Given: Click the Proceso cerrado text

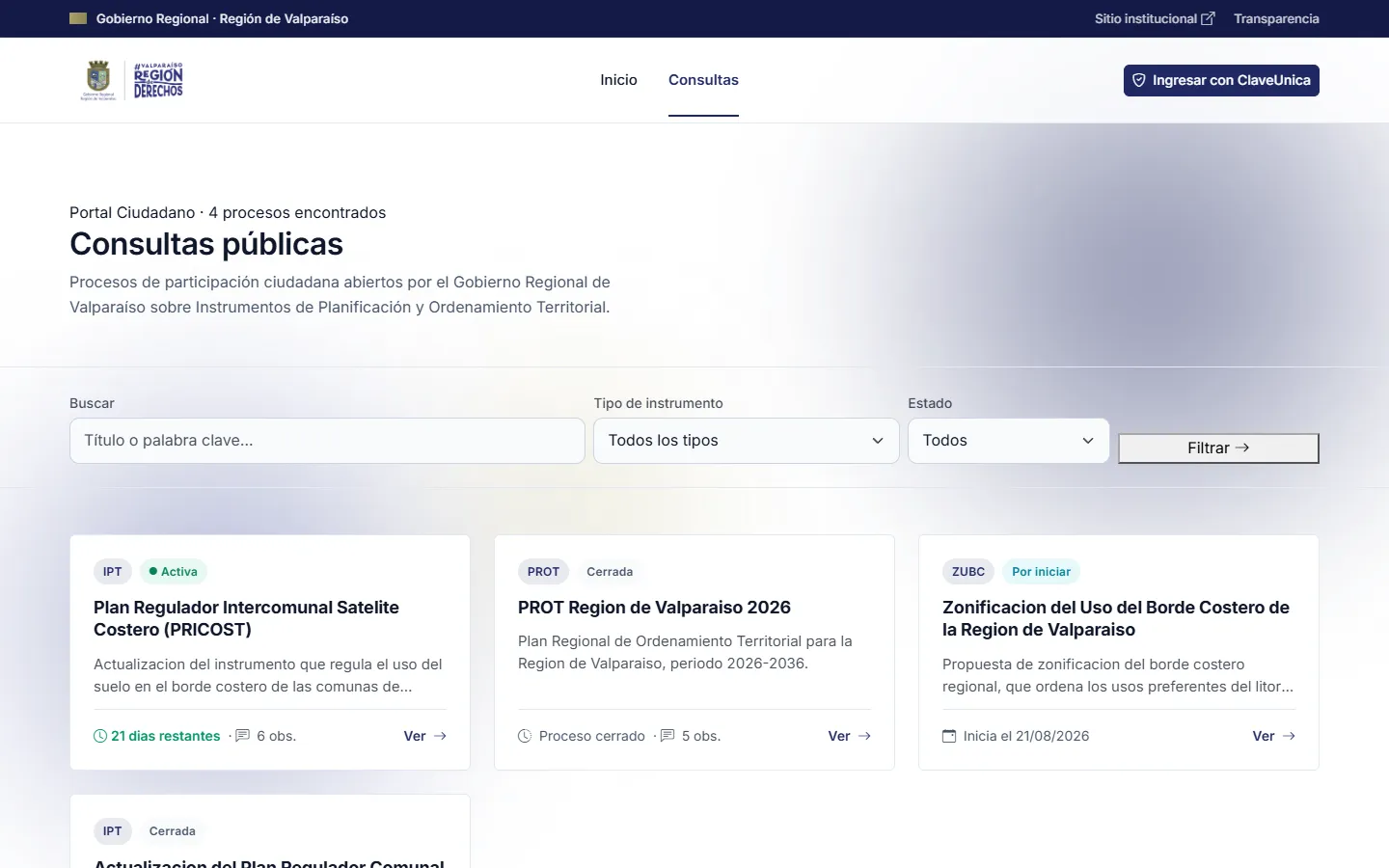Looking at the screenshot, I should pyautogui.click(x=592, y=736).
